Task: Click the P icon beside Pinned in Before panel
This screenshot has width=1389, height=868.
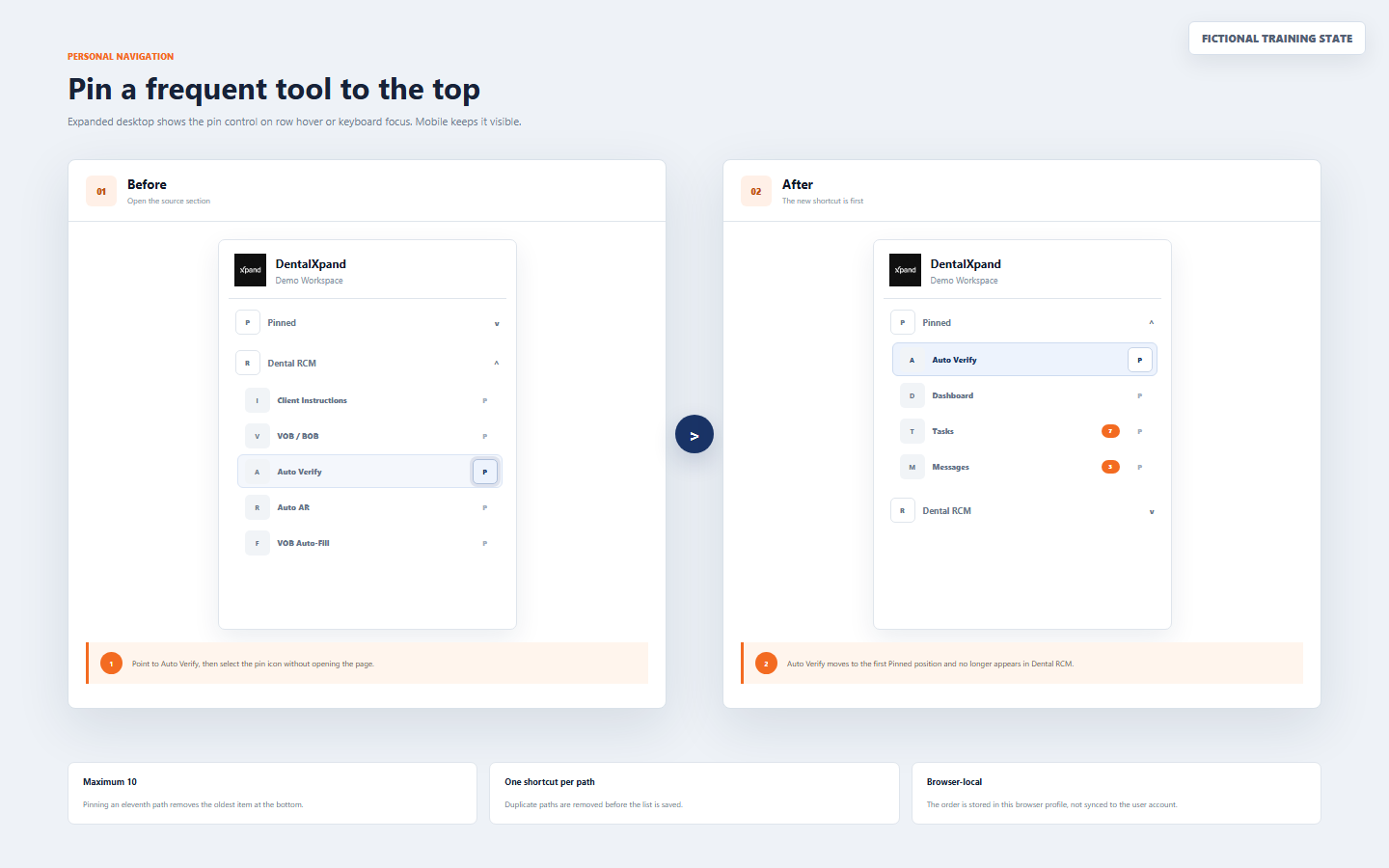Action: pos(248,322)
